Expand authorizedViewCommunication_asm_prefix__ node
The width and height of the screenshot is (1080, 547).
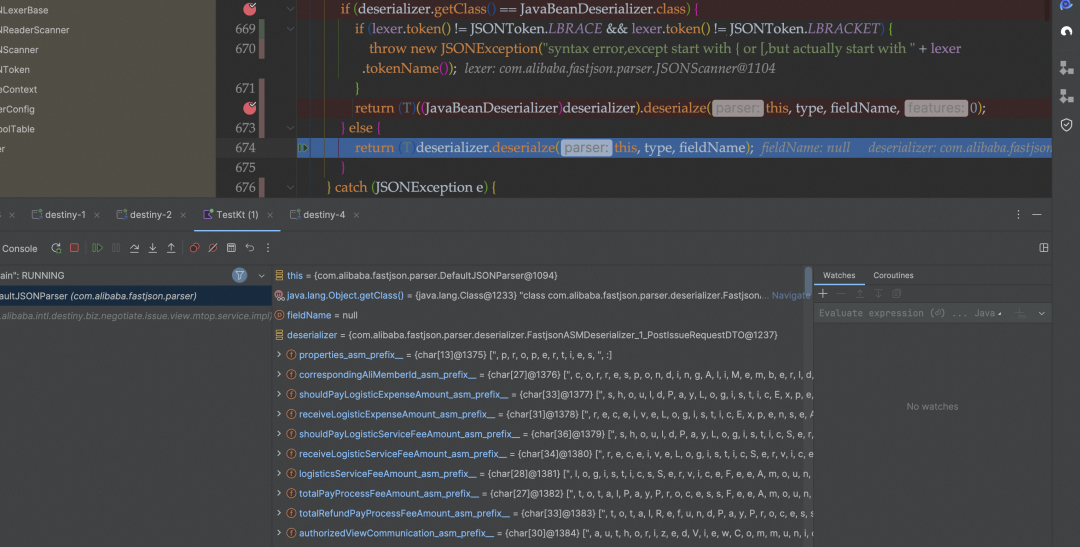click(x=279, y=533)
